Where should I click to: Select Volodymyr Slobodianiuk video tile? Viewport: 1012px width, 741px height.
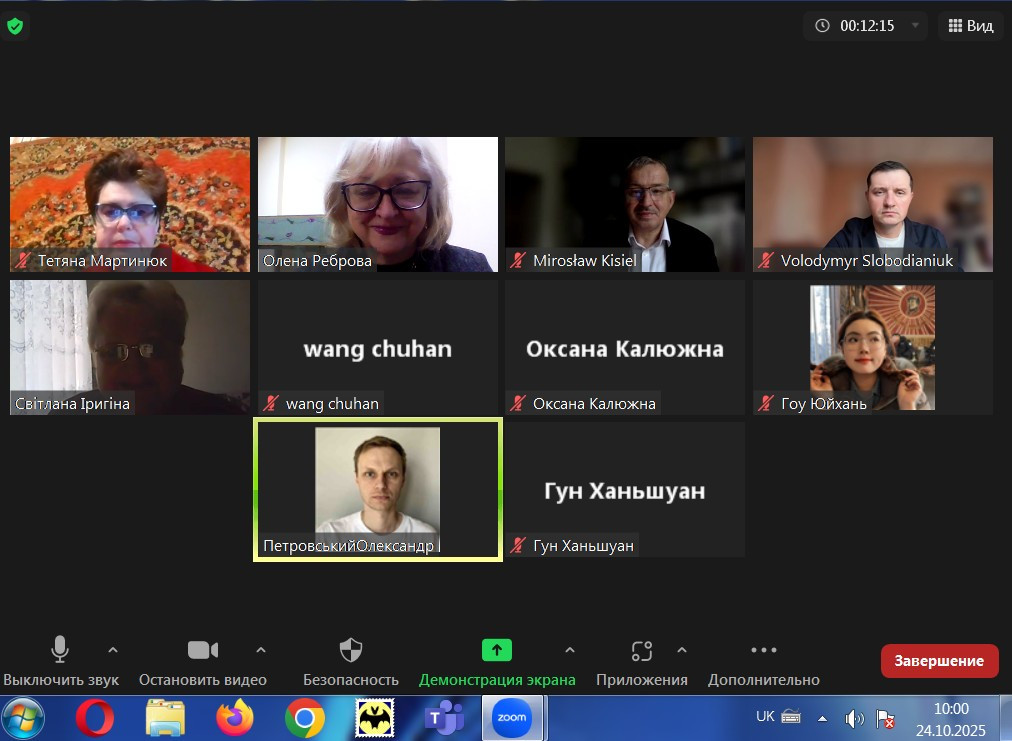tap(873, 204)
